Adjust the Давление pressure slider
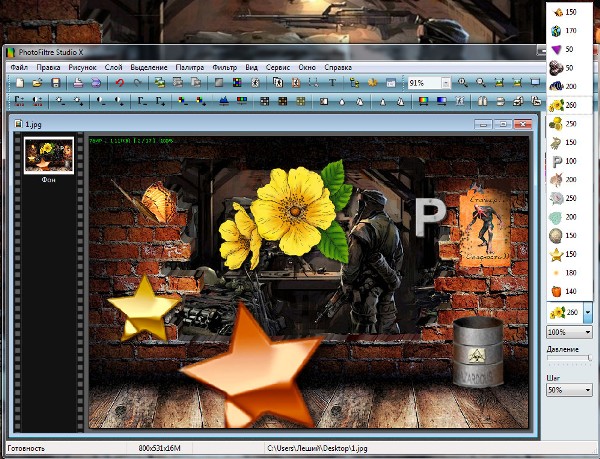The width and height of the screenshot is (600, 459). click(570, 357)
